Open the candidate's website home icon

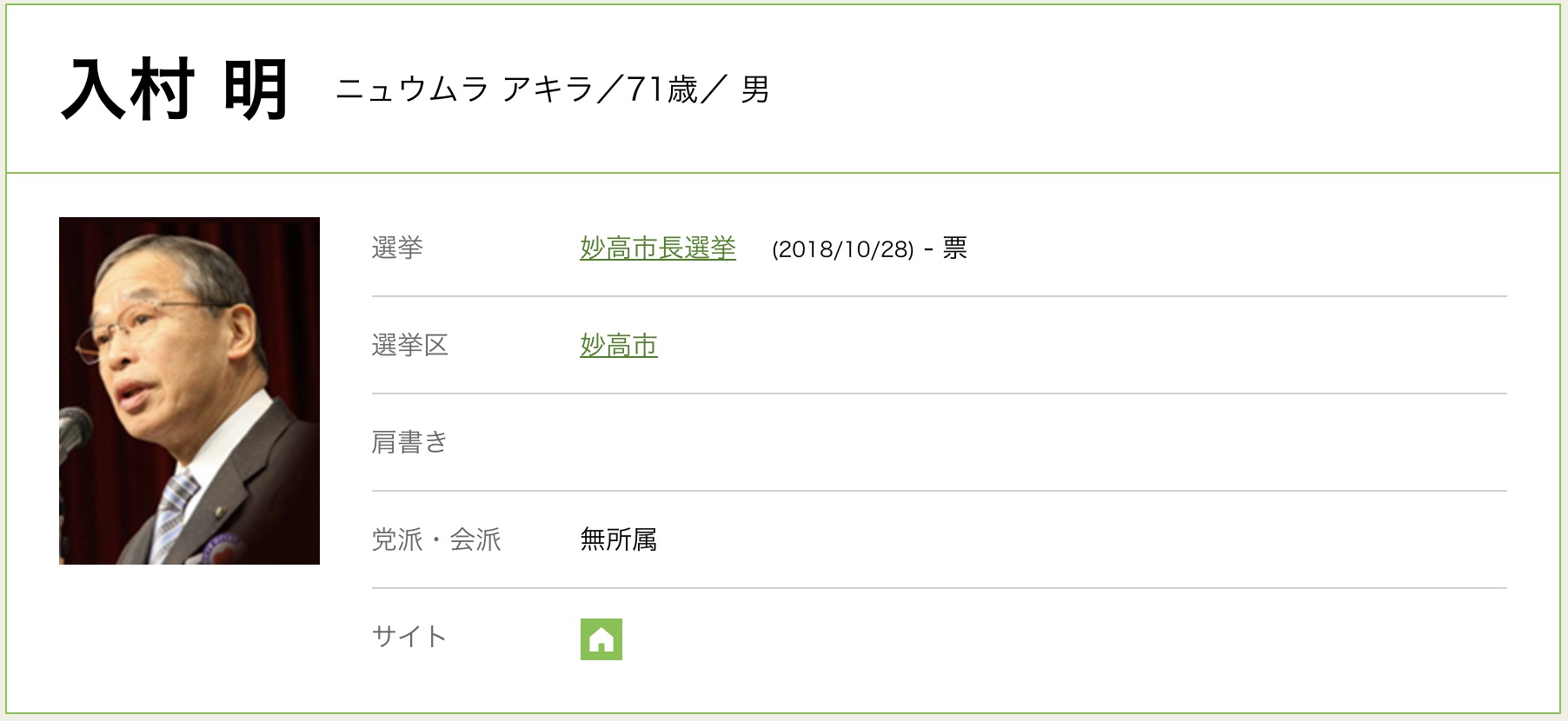[601, 639]
